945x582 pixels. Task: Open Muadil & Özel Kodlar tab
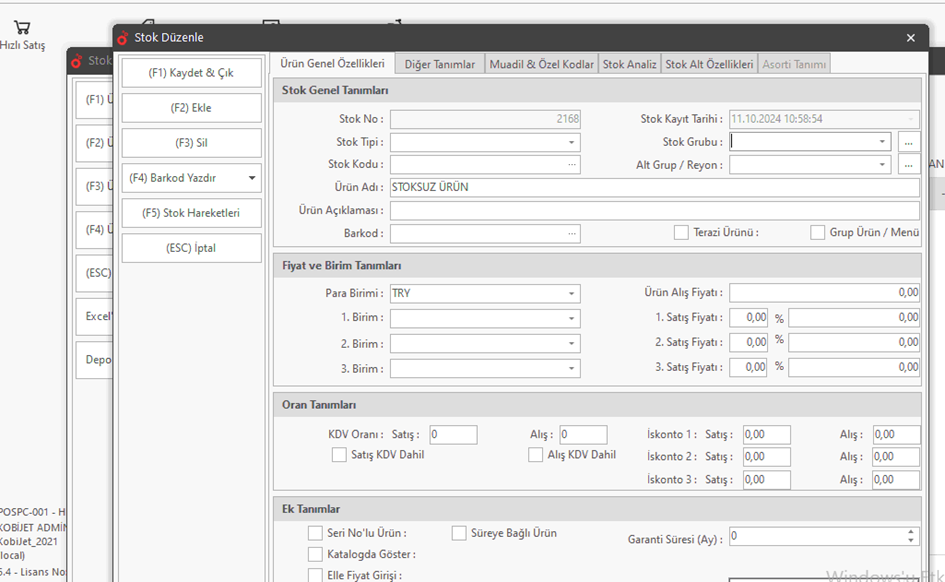541,64
